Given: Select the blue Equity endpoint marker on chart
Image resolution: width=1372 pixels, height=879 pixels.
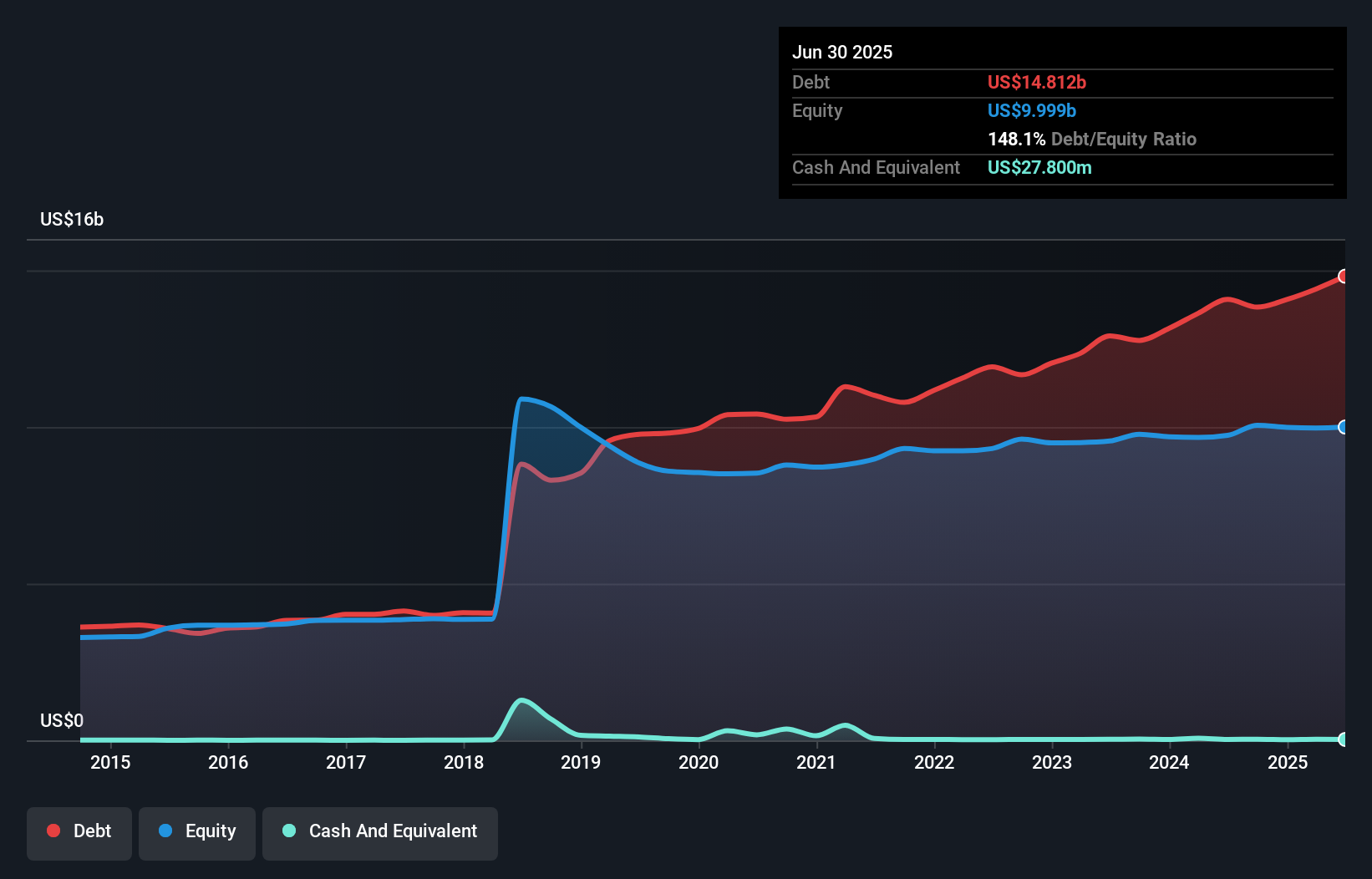Looking at the screenshot, I should pos(1344,427).
